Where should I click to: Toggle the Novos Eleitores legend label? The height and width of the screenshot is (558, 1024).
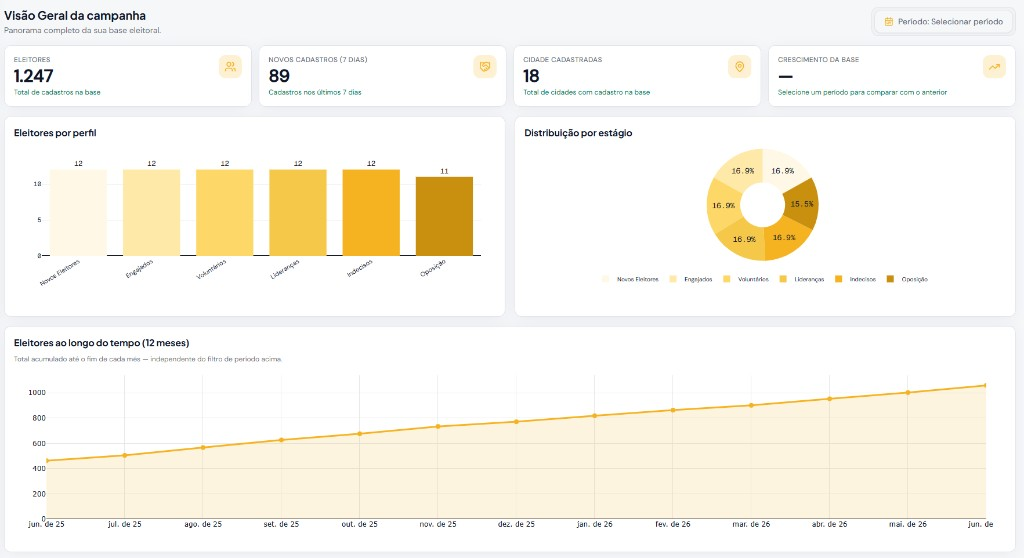click(637, 280)
